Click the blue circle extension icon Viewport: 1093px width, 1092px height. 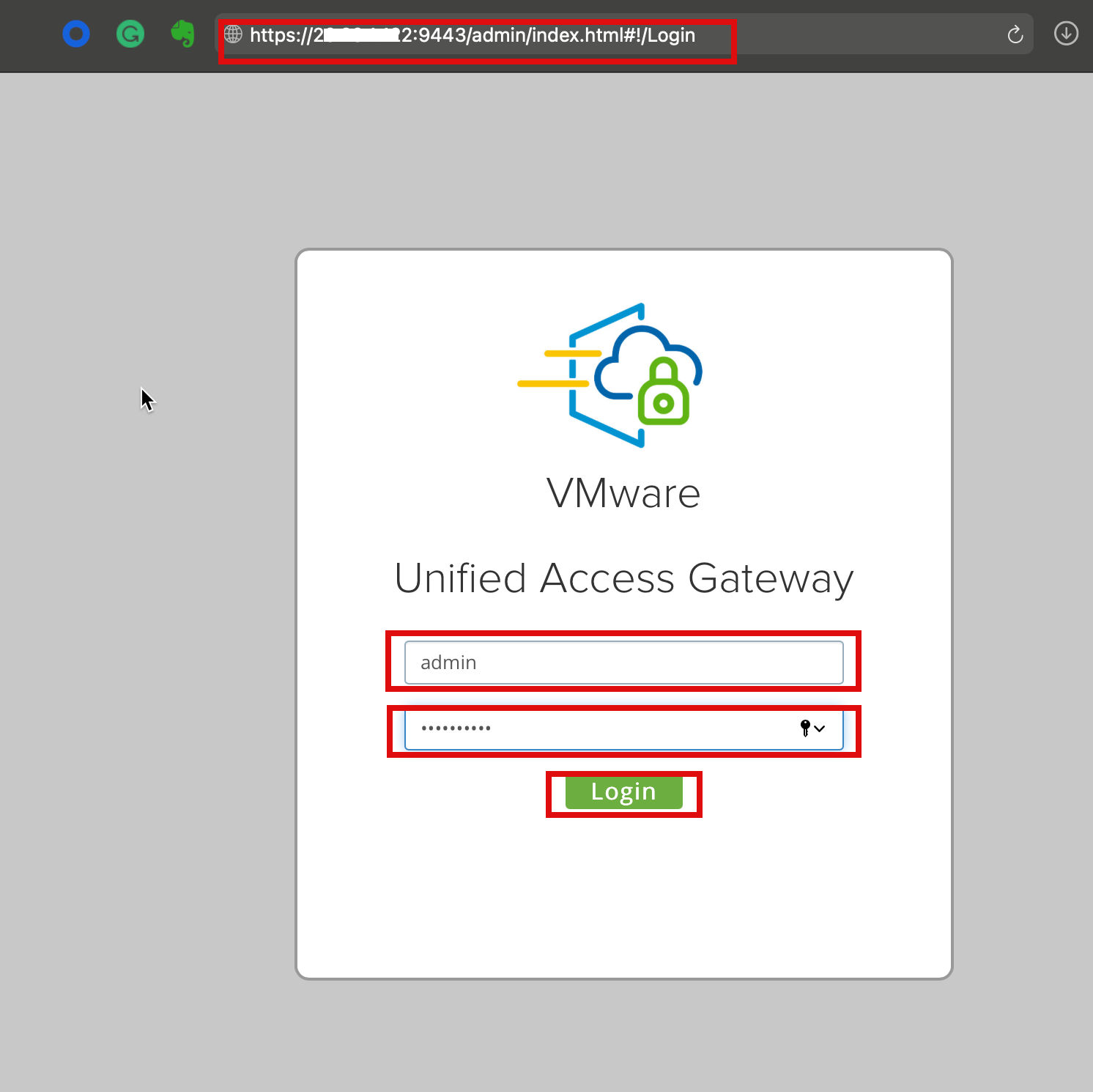tap(76, 34)
